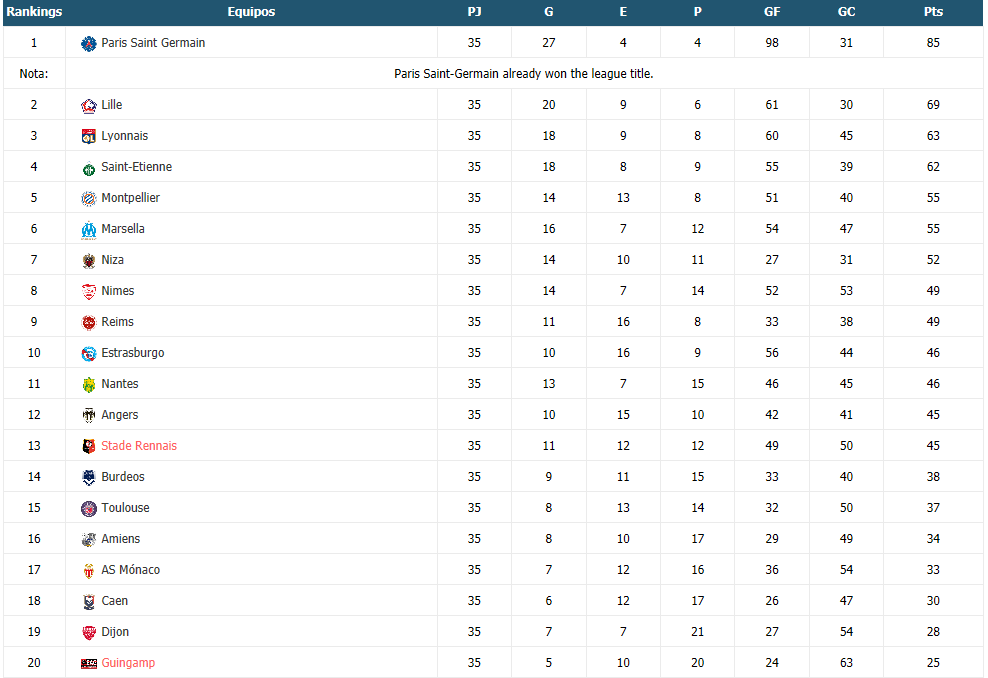Click the AS Mónaco club badge
Screen dimensions: 988x678
click(89, 570)
